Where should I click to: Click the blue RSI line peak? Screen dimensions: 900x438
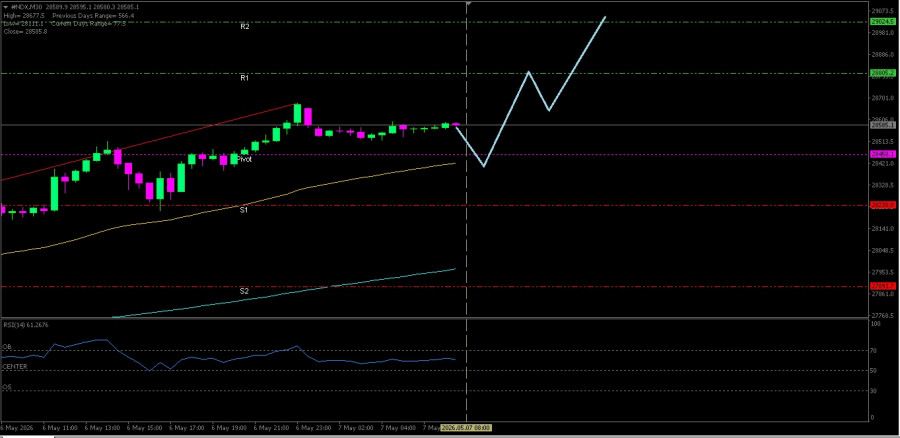coord(102,340)
